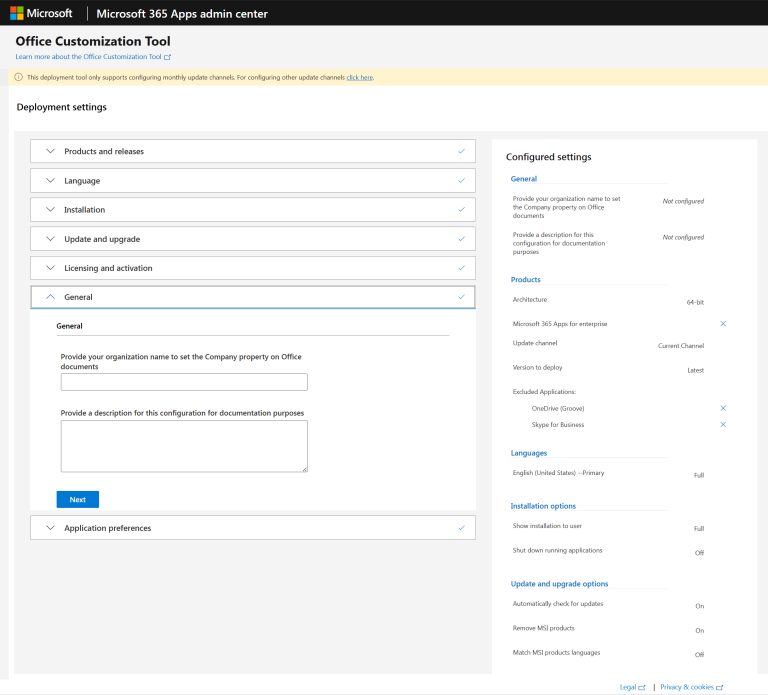The image size is (768, 695).
Task: Click the Deployment settings heading
Action: (x=62, y=107)
